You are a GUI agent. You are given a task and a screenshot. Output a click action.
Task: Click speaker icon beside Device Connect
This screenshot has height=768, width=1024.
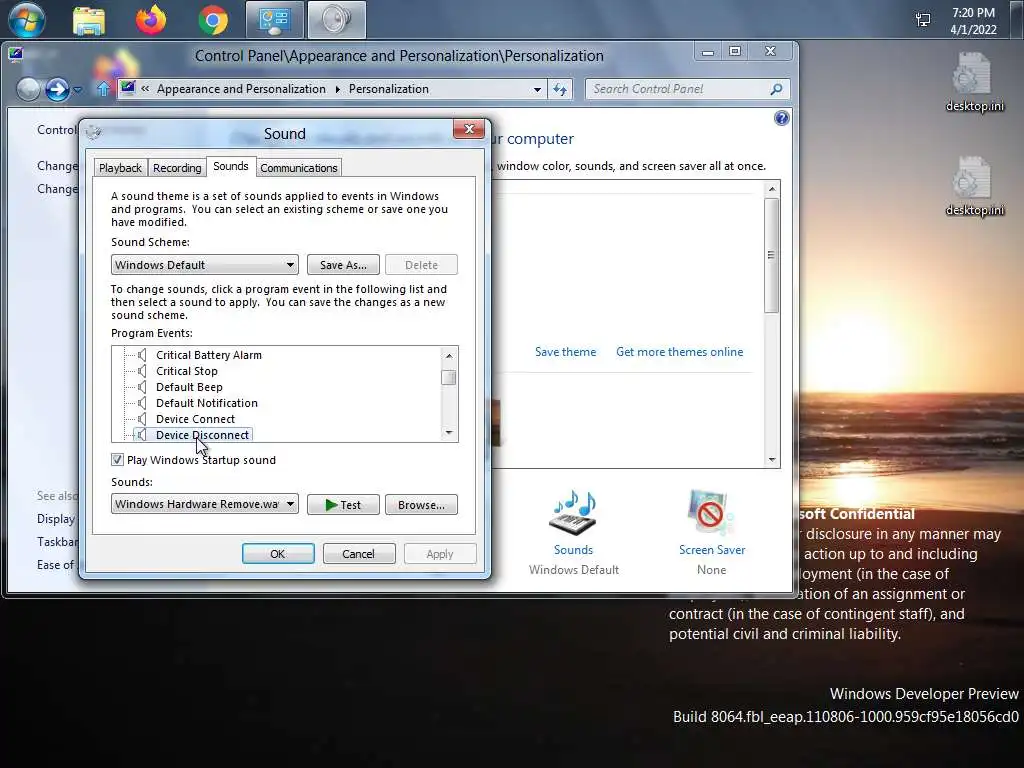click(142, 419)
